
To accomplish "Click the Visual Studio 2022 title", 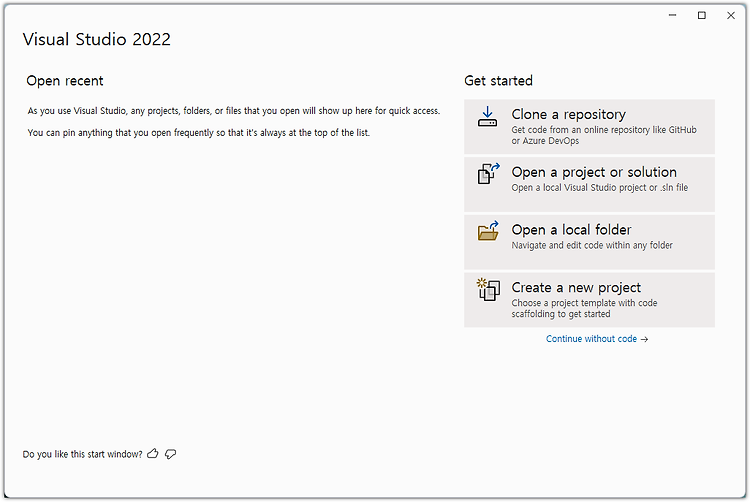I will pyautogui.click(x=97, y=39).
